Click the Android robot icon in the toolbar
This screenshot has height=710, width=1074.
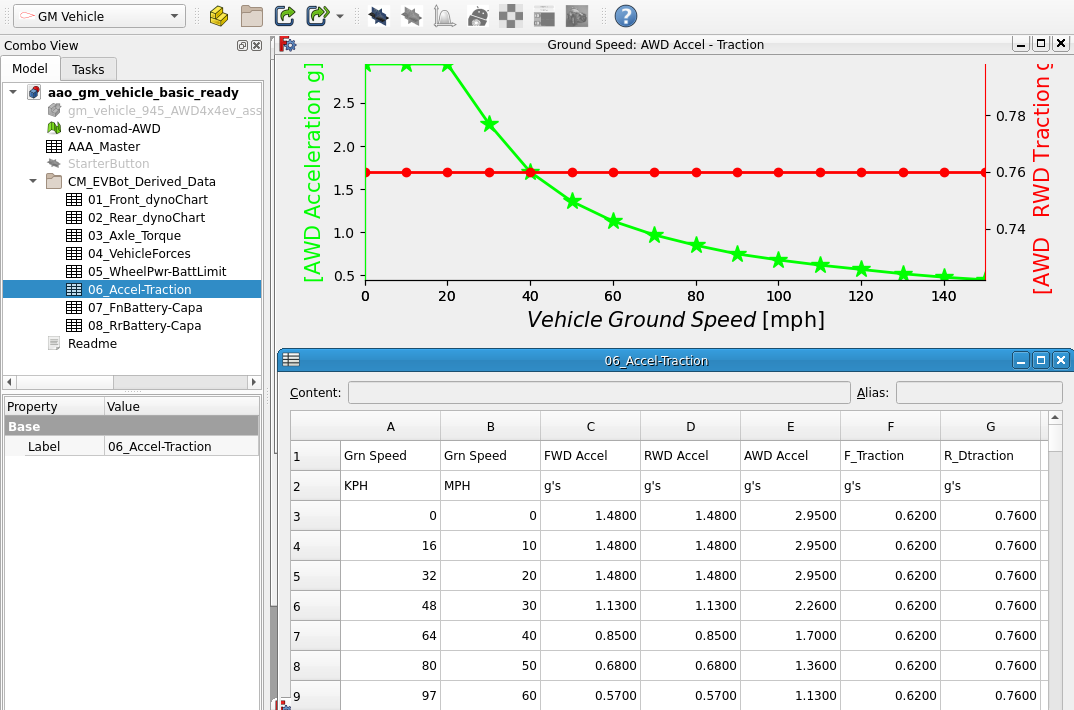[478, 16]
